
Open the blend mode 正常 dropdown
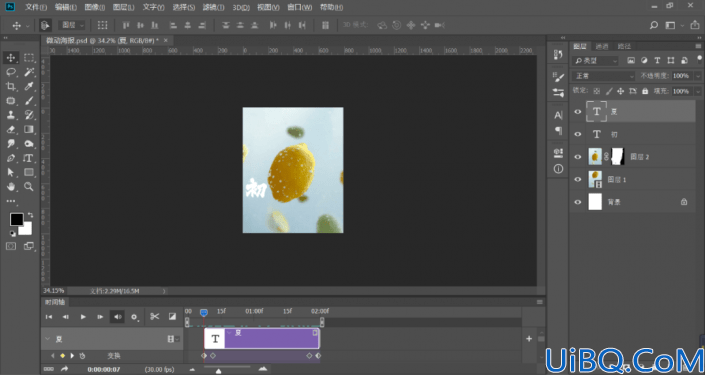603,76
